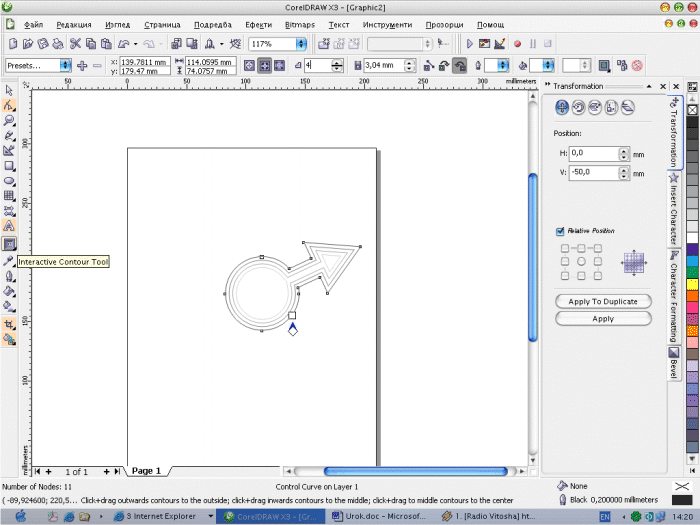This screenshot has width=700, height=525.
Task: Cut selection using scissors icon
Action: click(x=75, y=43)
